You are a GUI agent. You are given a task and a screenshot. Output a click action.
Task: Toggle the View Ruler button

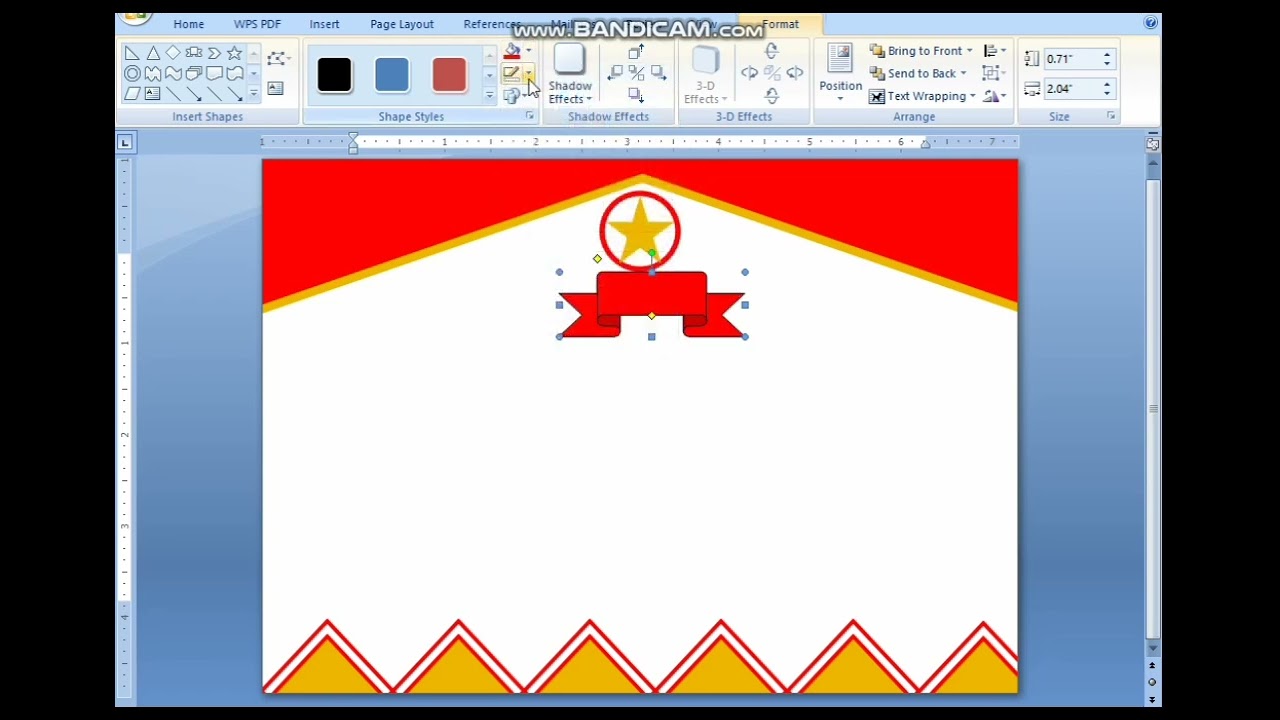(1152, 144)
